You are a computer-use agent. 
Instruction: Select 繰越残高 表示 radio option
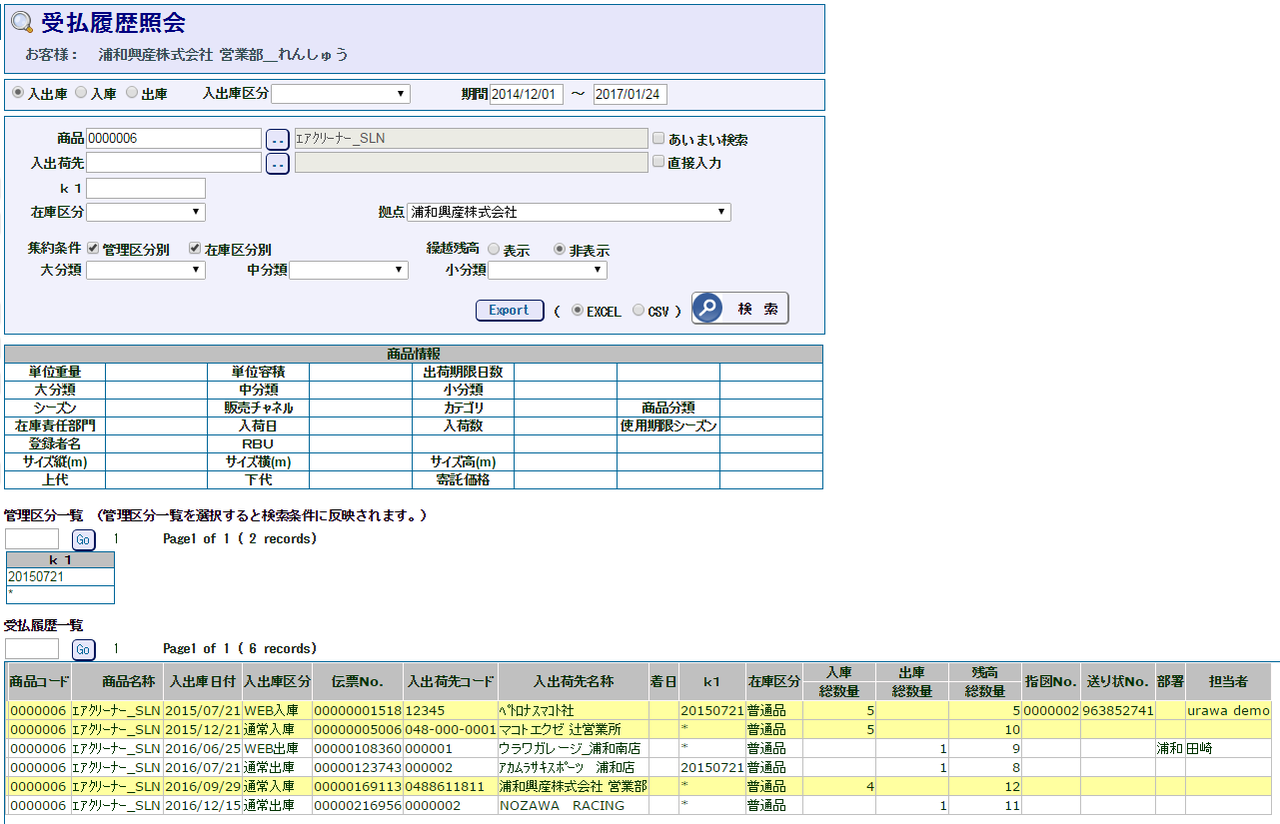[493, 250]
